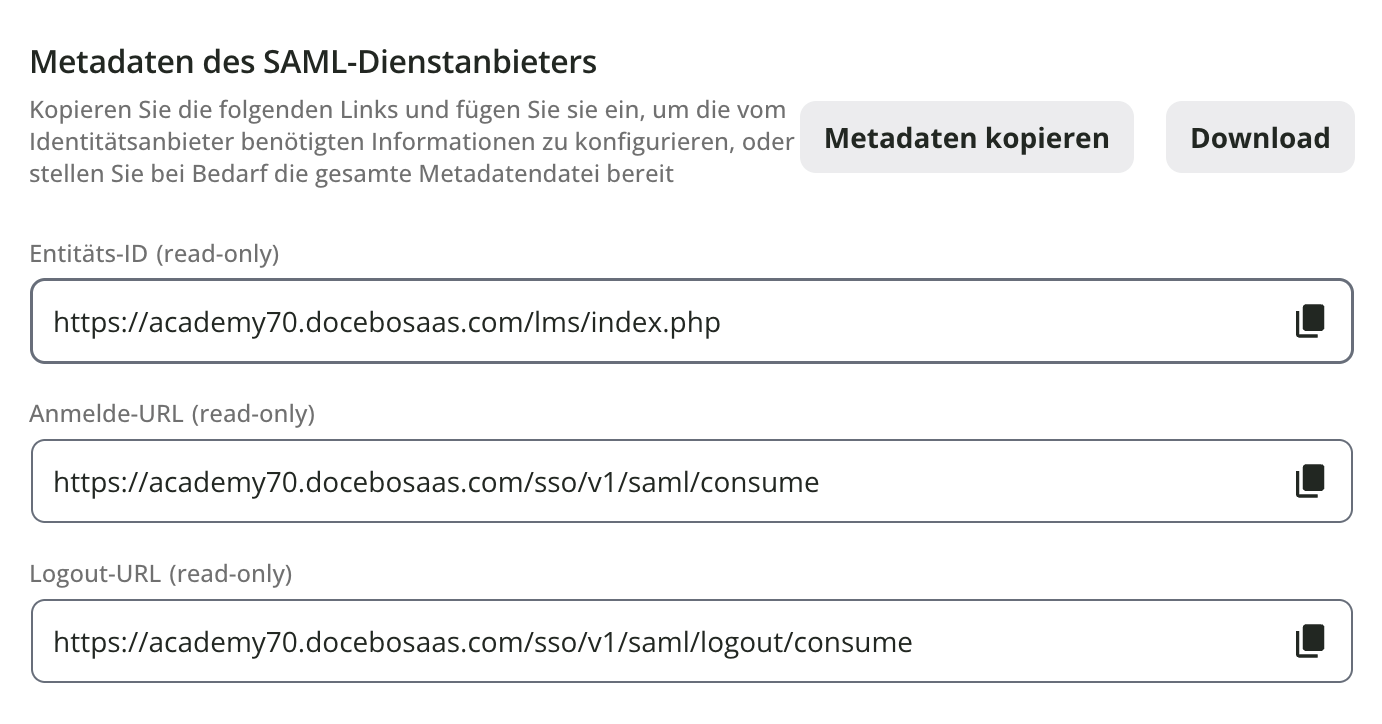
Task: Copy the Entitäts-ID URL with copy icon
Action: tap(1310, 321)
